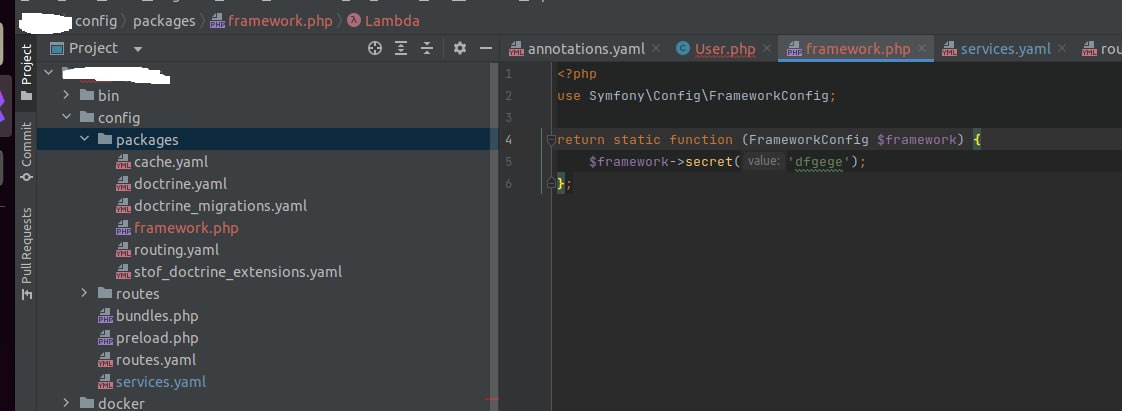
Task: Click the Lambda icon in breadcrumb
Action: point(353,21)
